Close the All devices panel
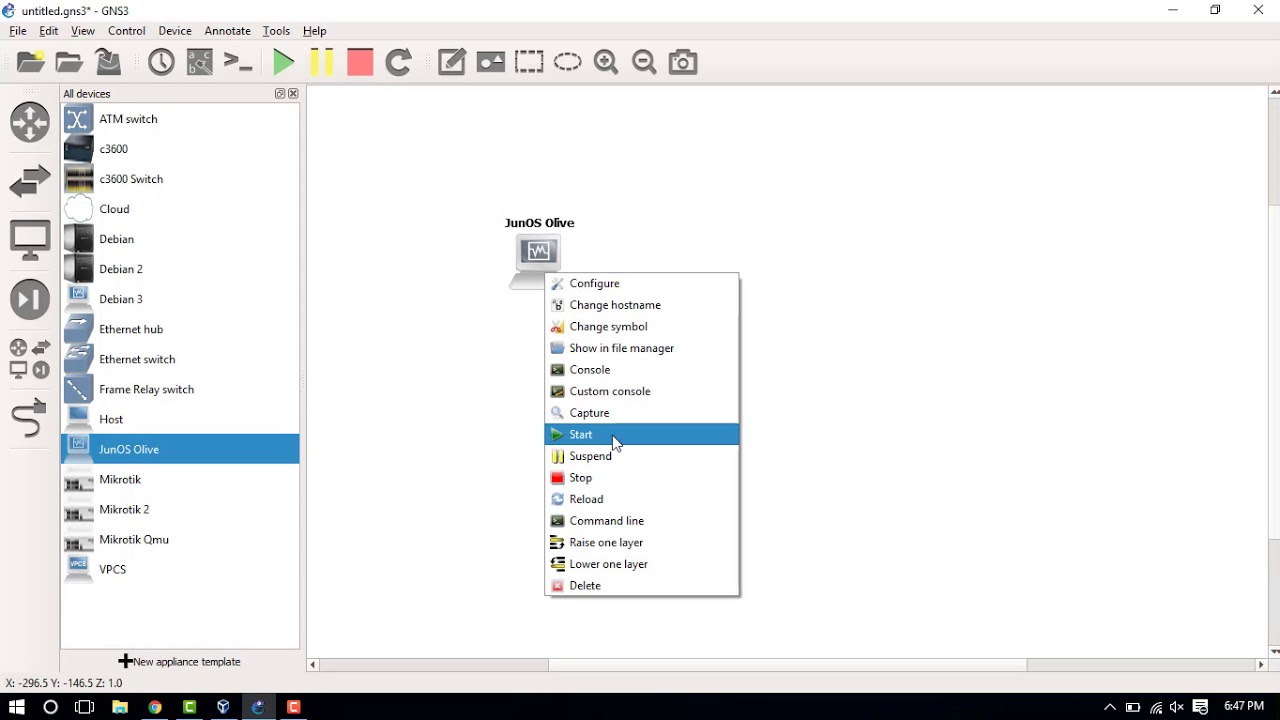The height and width of the screenshot is (720, 1280). [x=293, y=94]
